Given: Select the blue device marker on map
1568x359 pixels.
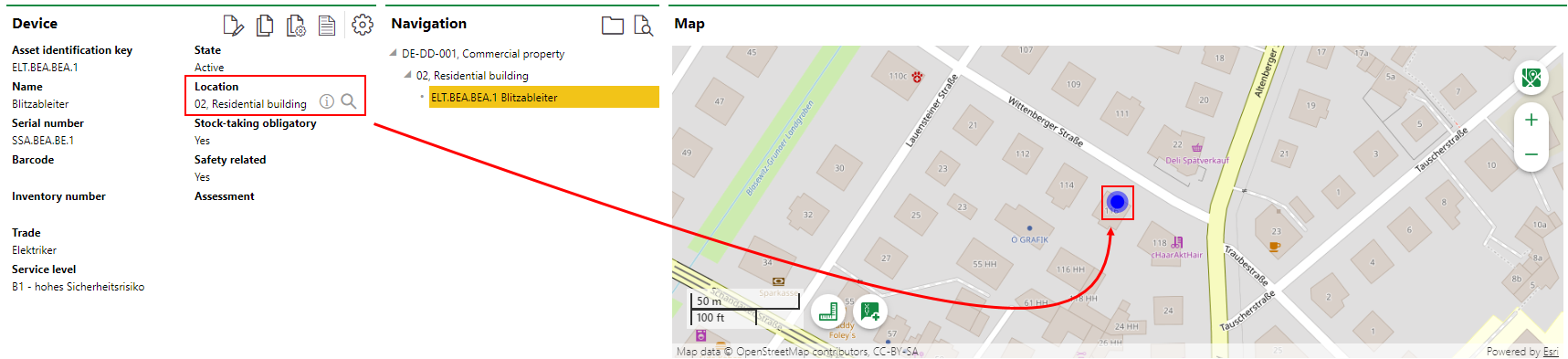Looking at the screenshot, I should coord(1117,202).
